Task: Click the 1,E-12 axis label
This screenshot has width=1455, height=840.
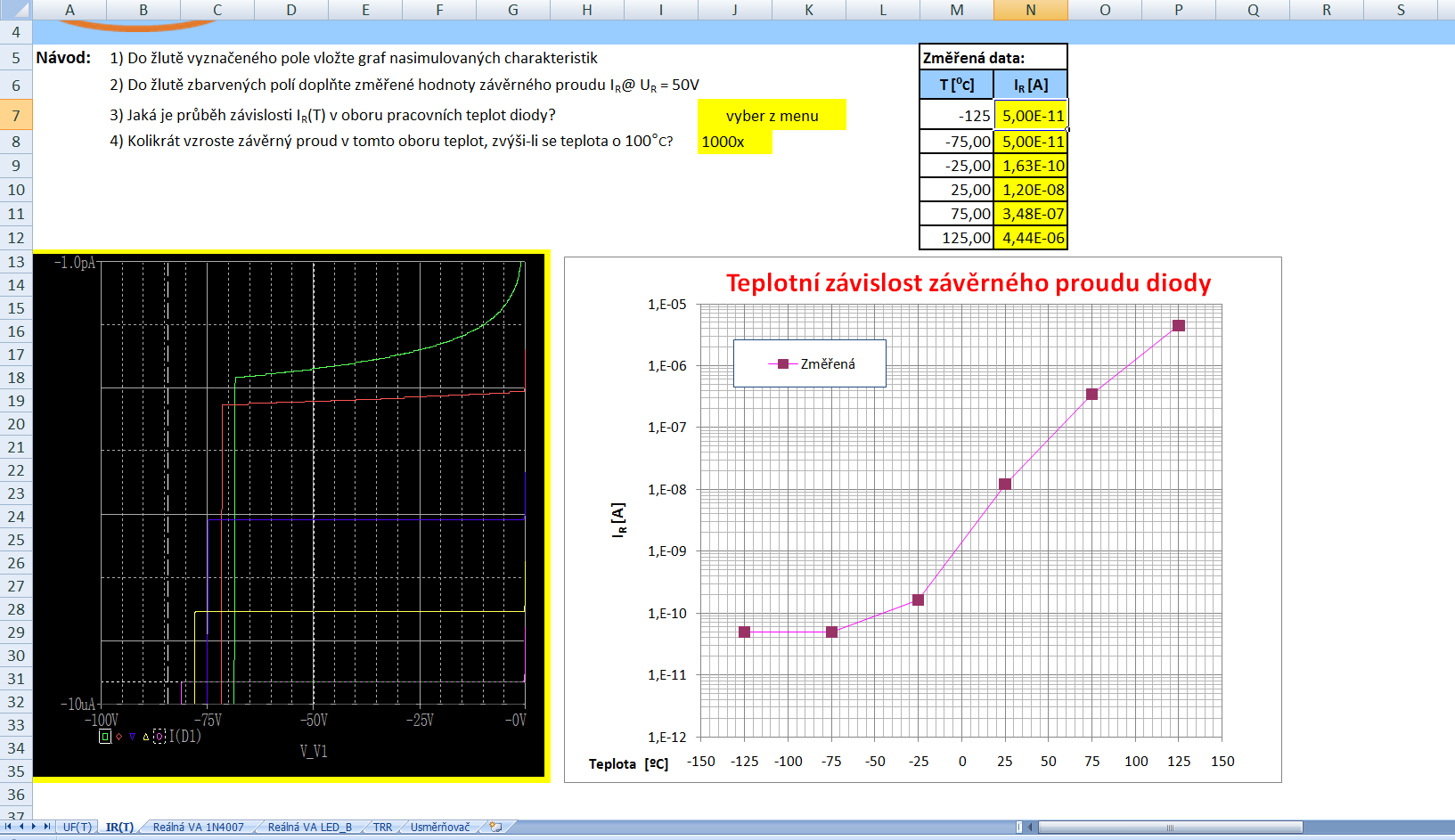Action: click(x=667, y=737)
